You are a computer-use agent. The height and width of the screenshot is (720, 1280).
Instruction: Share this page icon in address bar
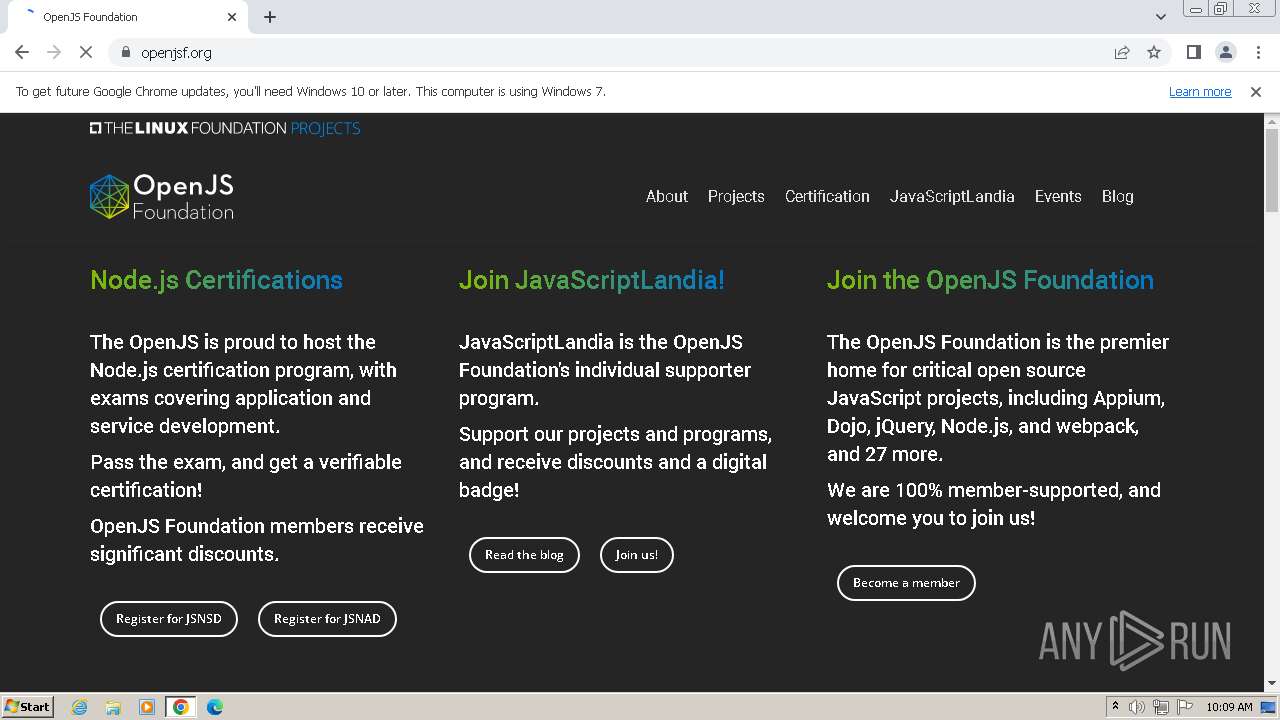1122,52
